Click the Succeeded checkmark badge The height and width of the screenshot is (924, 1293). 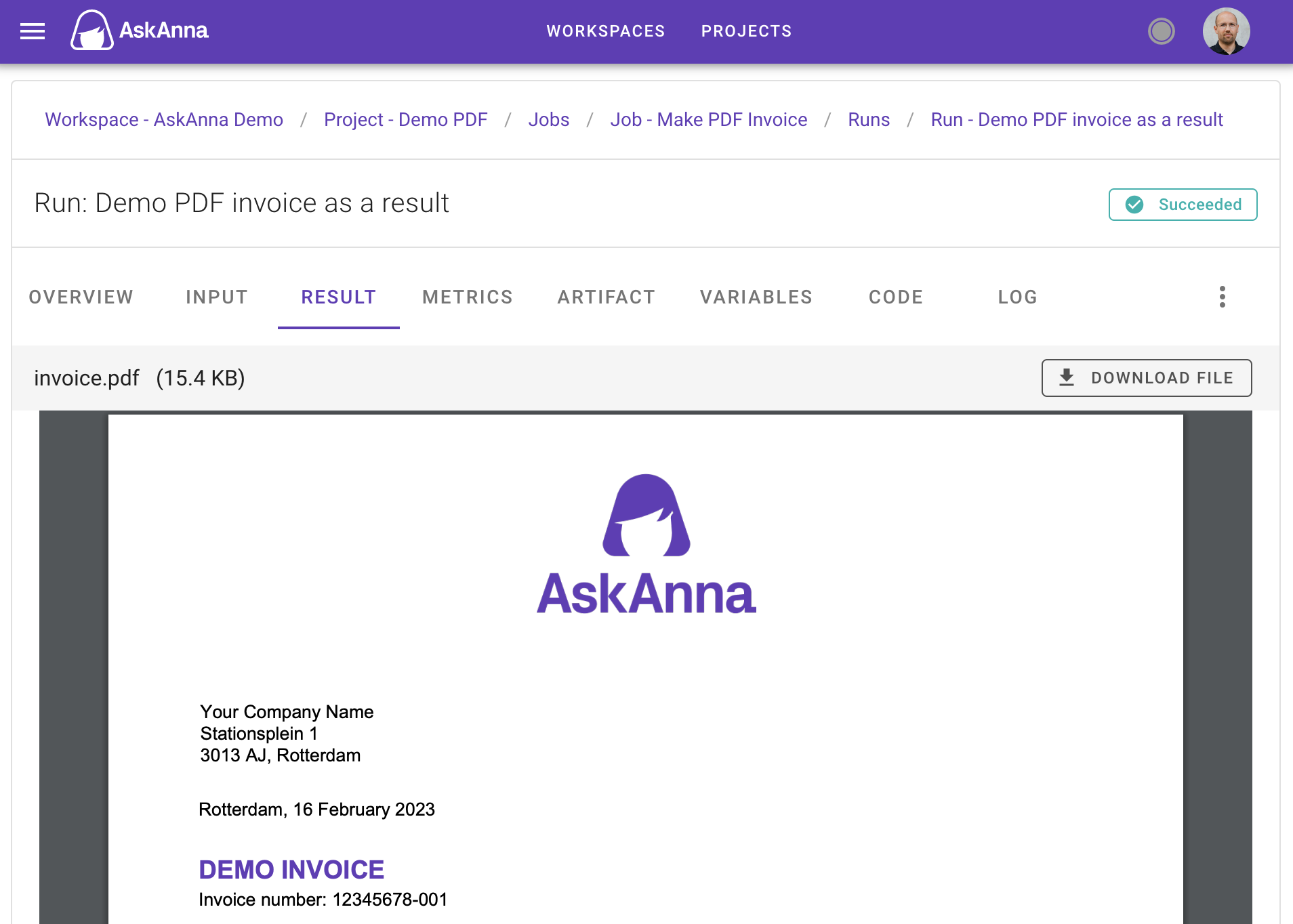1134,205
